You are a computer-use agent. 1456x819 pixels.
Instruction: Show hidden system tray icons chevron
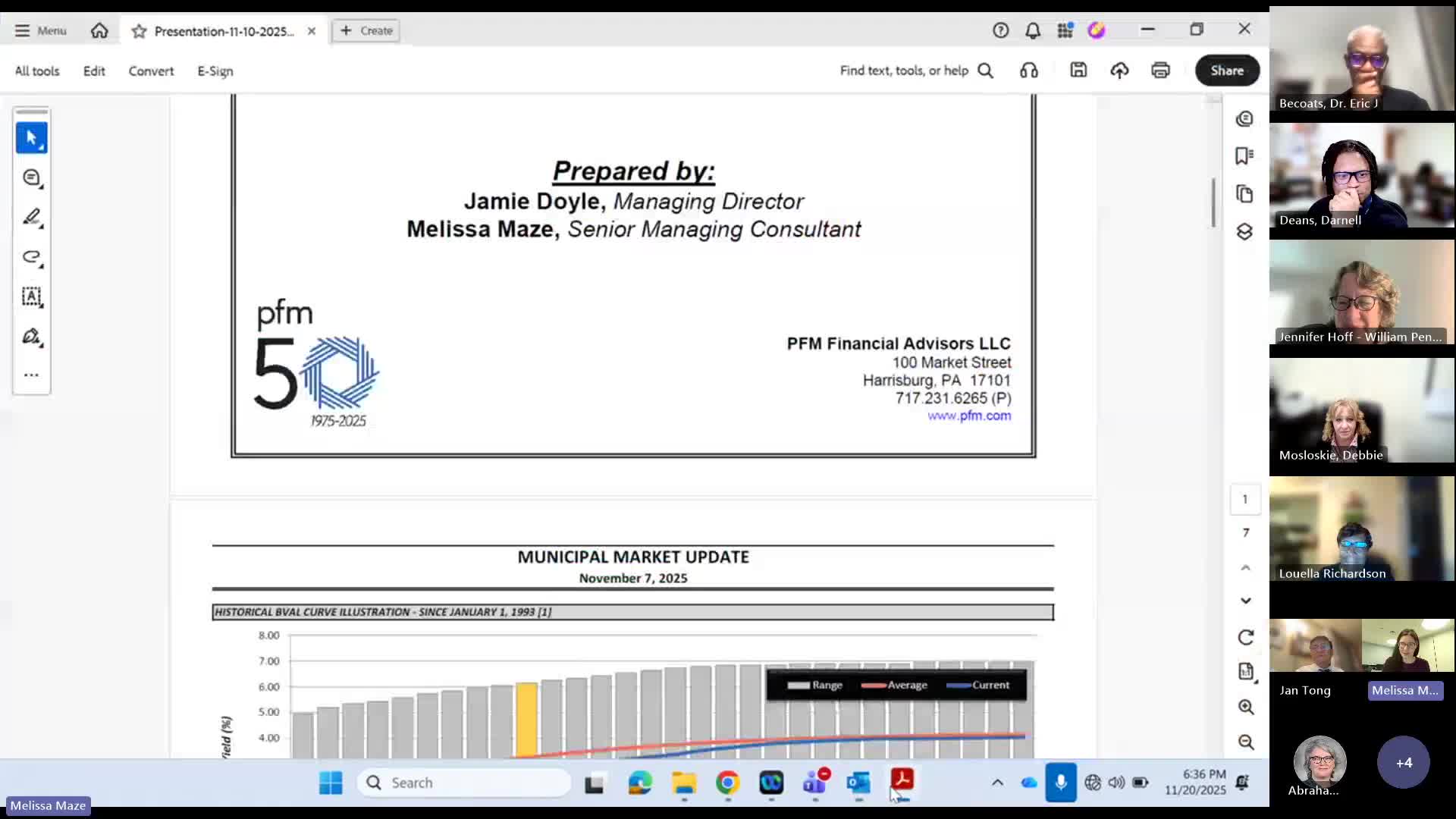pos(997,783)
